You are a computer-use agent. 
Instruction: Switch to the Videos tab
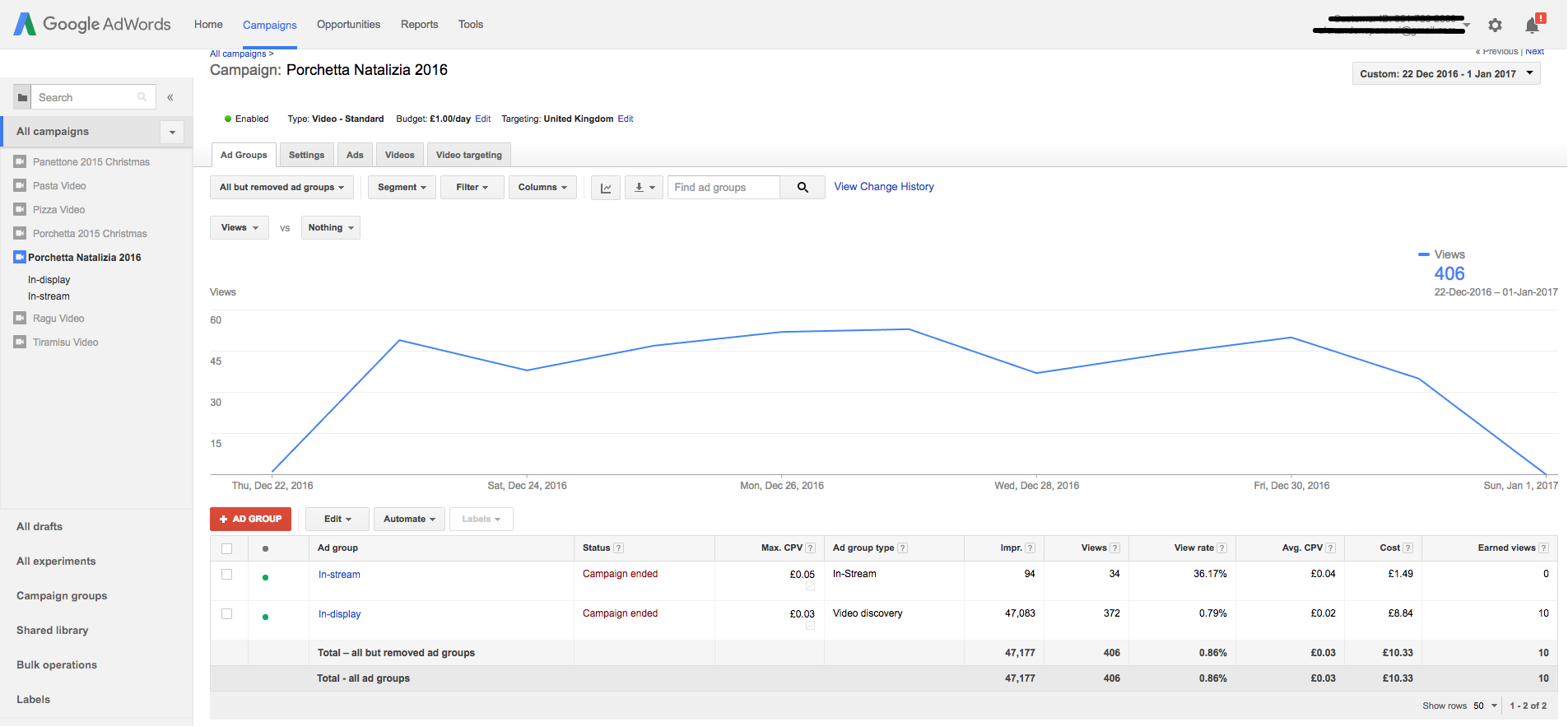point(399,155)
